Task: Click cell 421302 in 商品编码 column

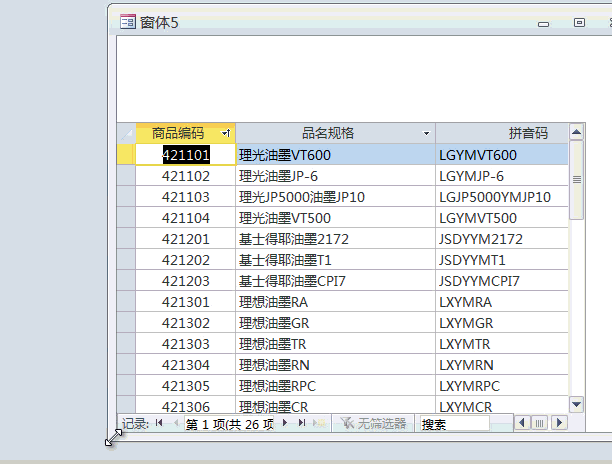Action: coord(186,323)
